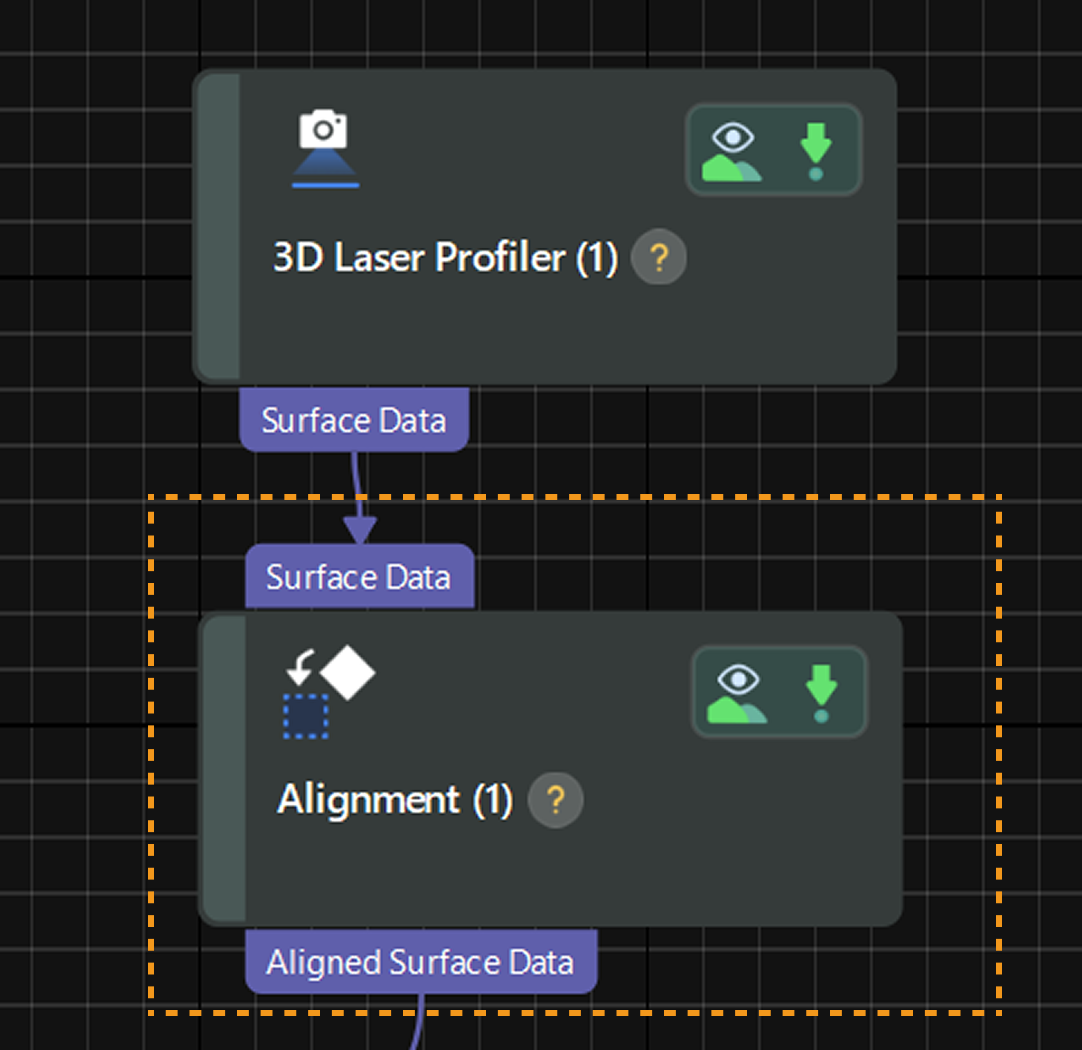Screen dimensions: 1082x1050
Task: Select the 3D Laser Profiler (1) title text
Action: (445, 259)
